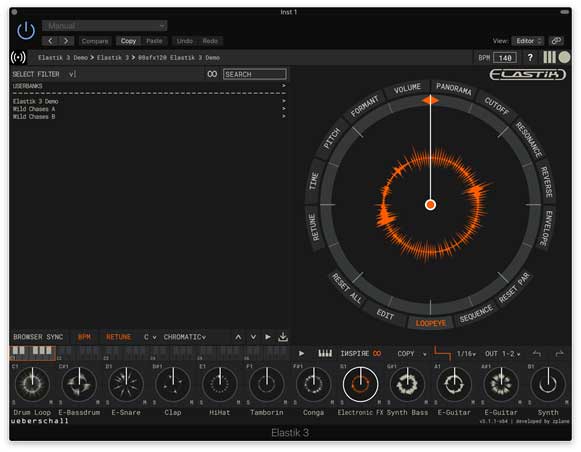Toggle the INSPIRE mode
The width and height of the screenshot is (581, 452).
point(360,353)
